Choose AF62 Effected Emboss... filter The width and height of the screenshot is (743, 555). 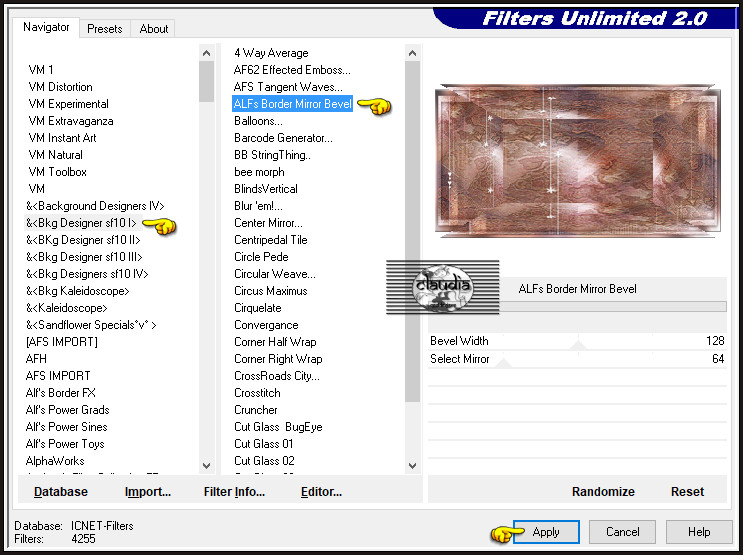(292, 70)
